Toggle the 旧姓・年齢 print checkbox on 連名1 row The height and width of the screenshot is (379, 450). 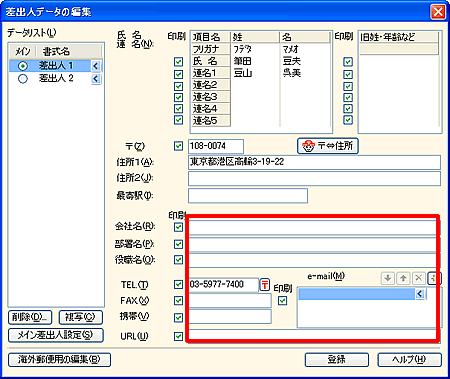click(348, 74)
